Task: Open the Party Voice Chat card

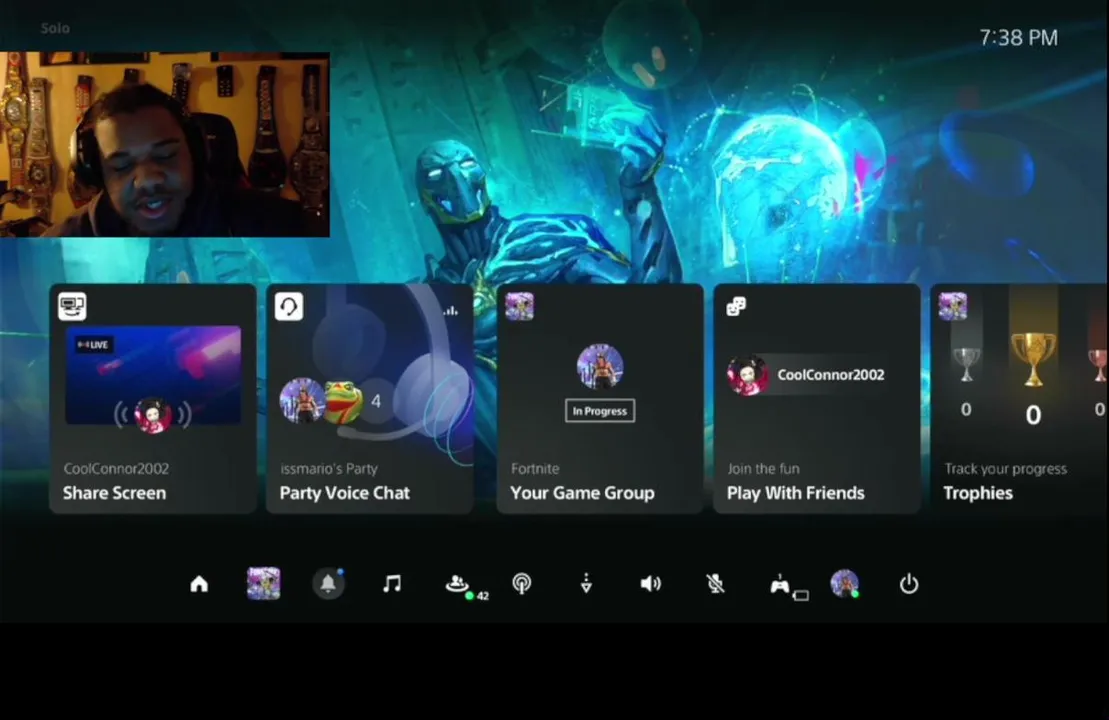Action: (x=369, y=399)
